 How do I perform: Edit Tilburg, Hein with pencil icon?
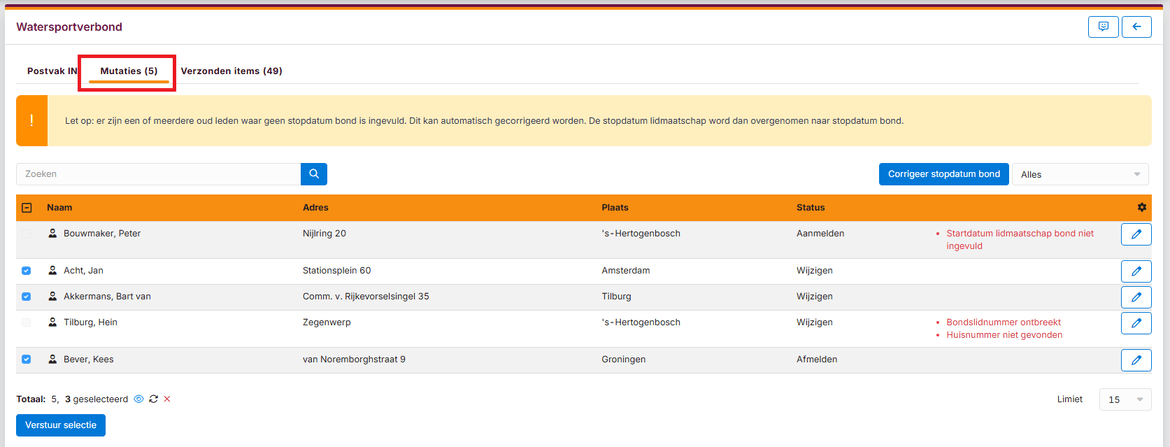(x=1136, y=323)
